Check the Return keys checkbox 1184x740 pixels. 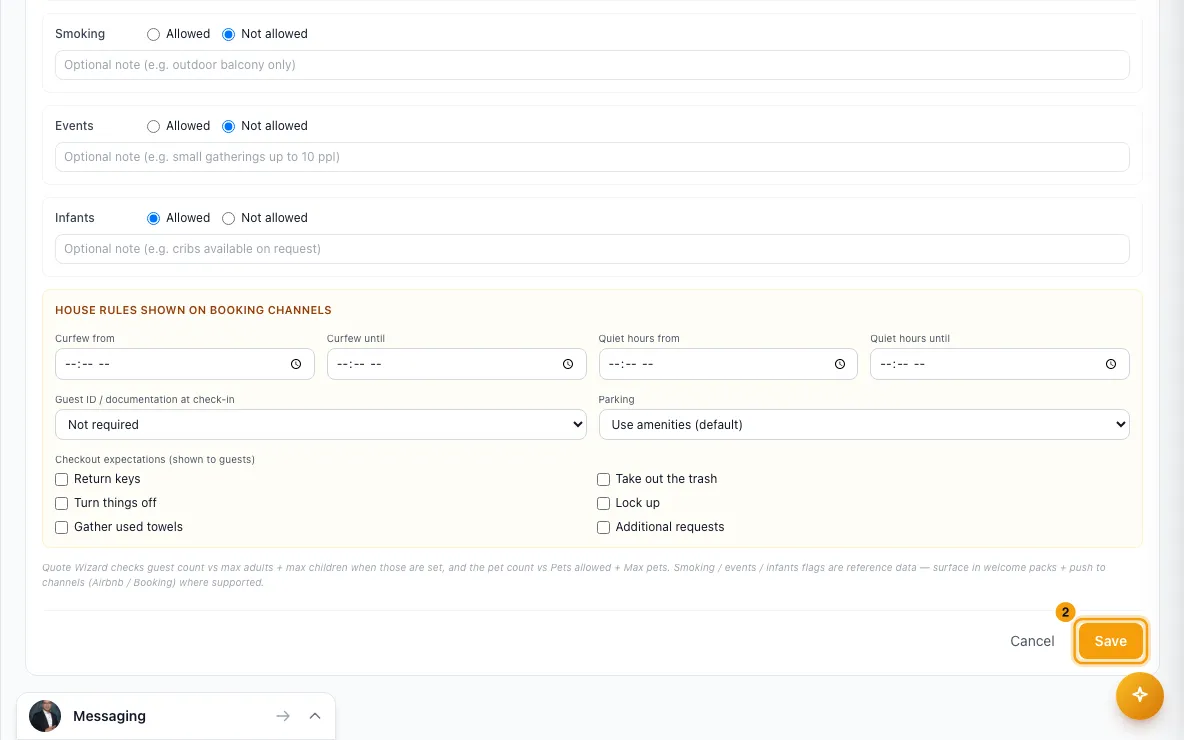[62, 479]
